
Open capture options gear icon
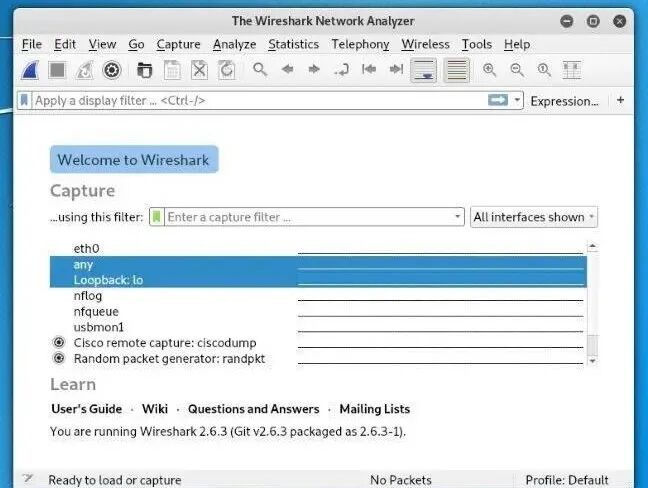coord(112,70)
